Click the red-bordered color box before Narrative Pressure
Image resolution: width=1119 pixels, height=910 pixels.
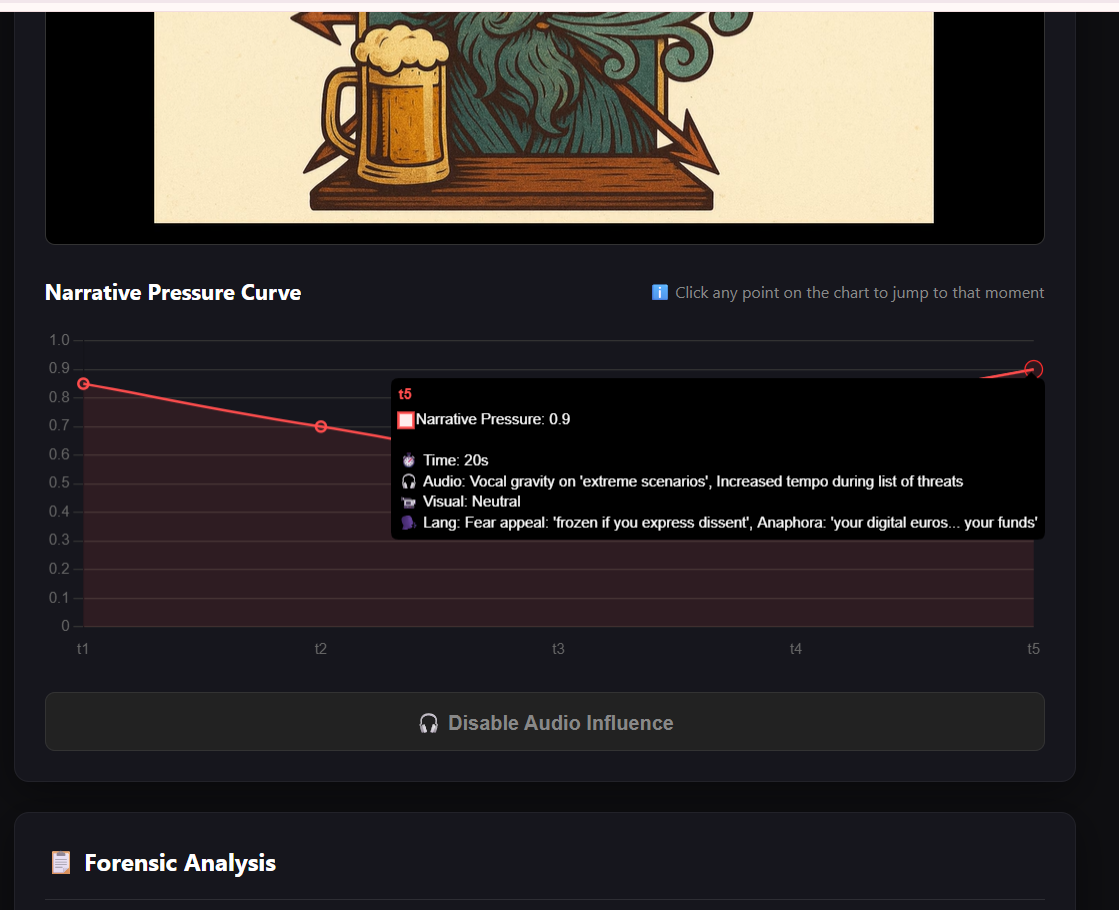(x=406, y=420)
